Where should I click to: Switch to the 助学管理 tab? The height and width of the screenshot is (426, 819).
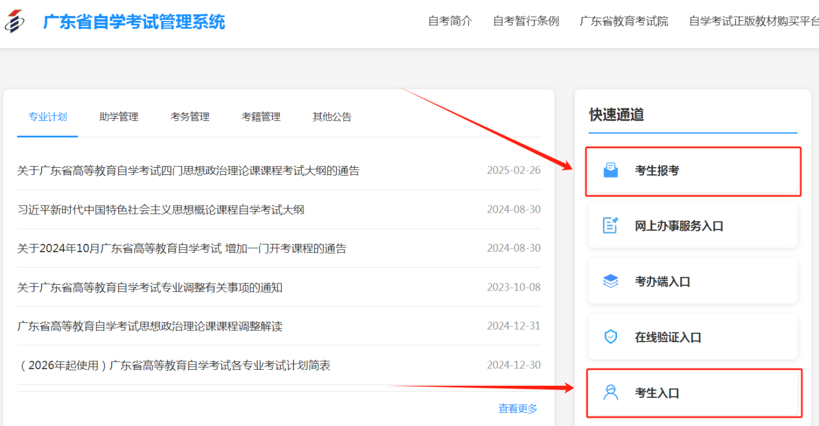[x=119, y=117]
